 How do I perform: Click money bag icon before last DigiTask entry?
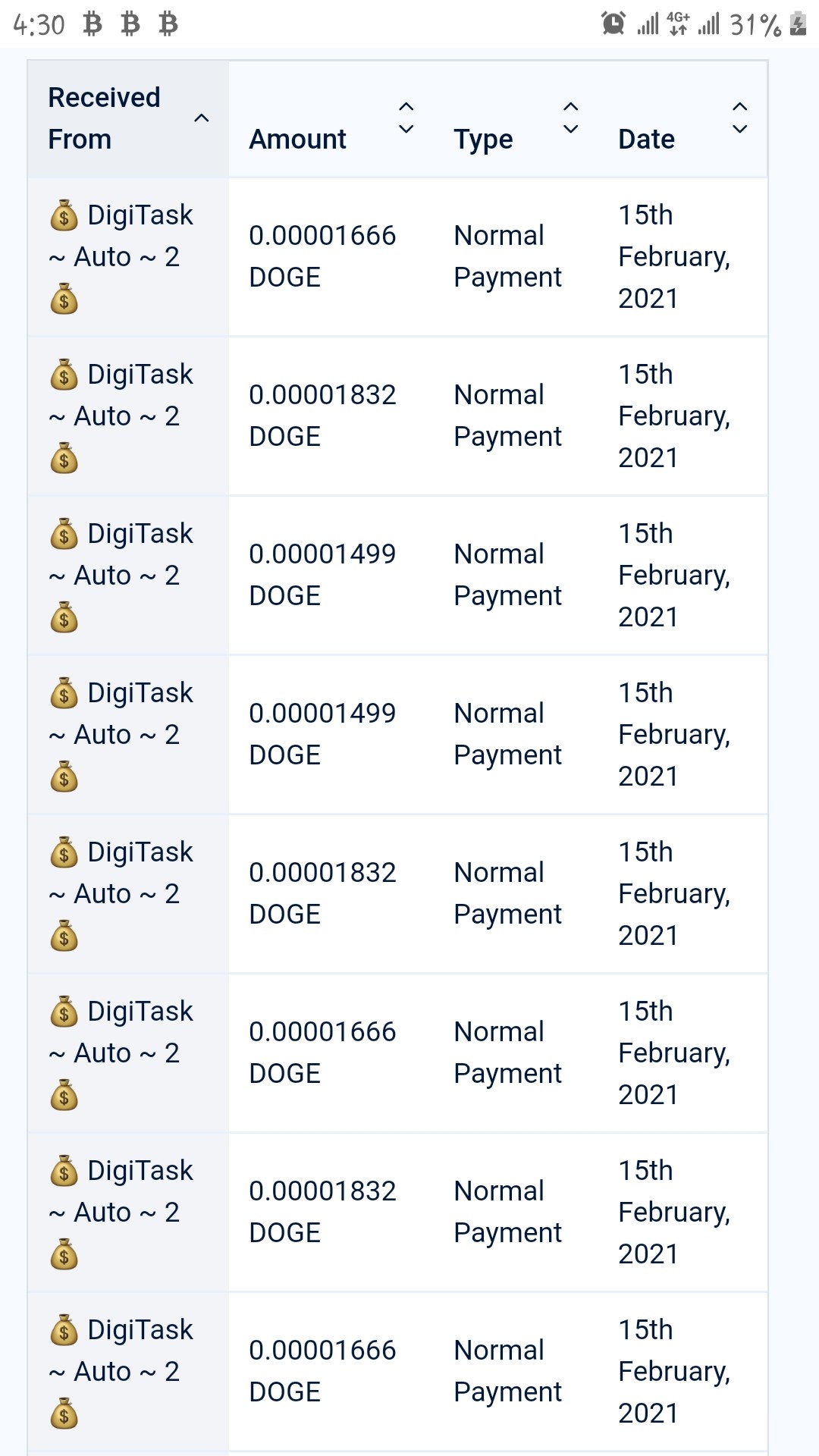point(64,1330)
